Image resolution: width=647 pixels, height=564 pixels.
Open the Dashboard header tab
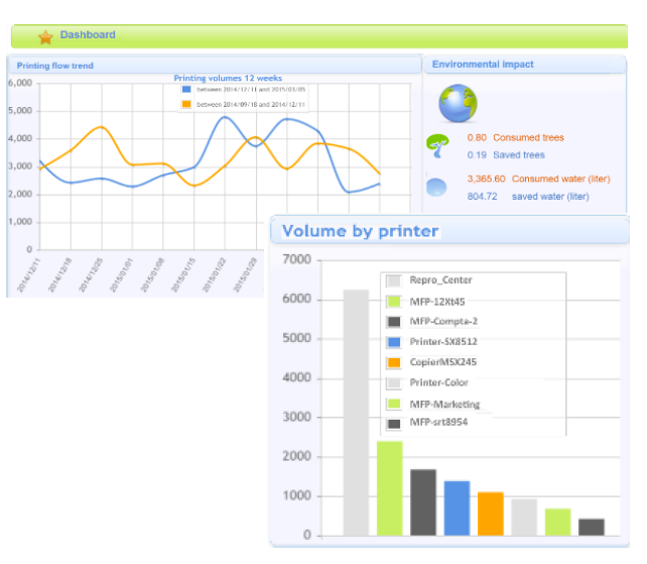click(x=87, y=35)
